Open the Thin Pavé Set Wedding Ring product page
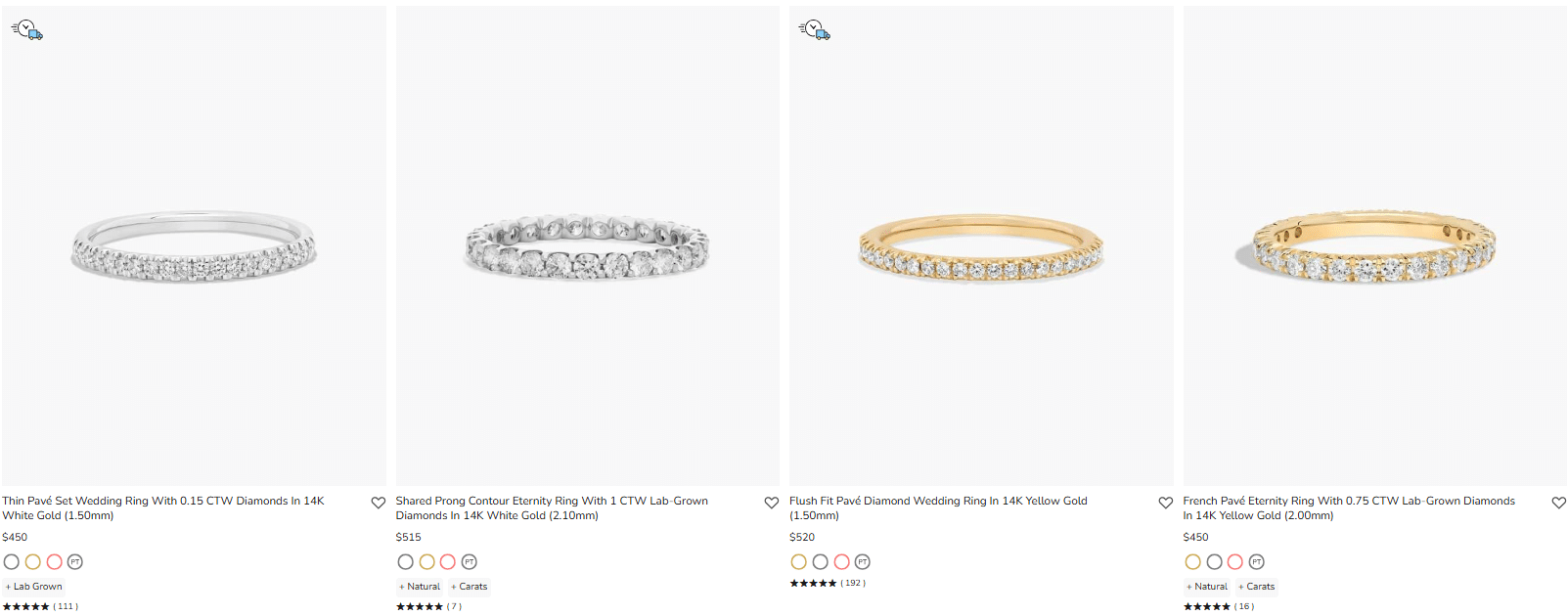Viewport: 1568px width, 616px height. click(x=163, y=507)
